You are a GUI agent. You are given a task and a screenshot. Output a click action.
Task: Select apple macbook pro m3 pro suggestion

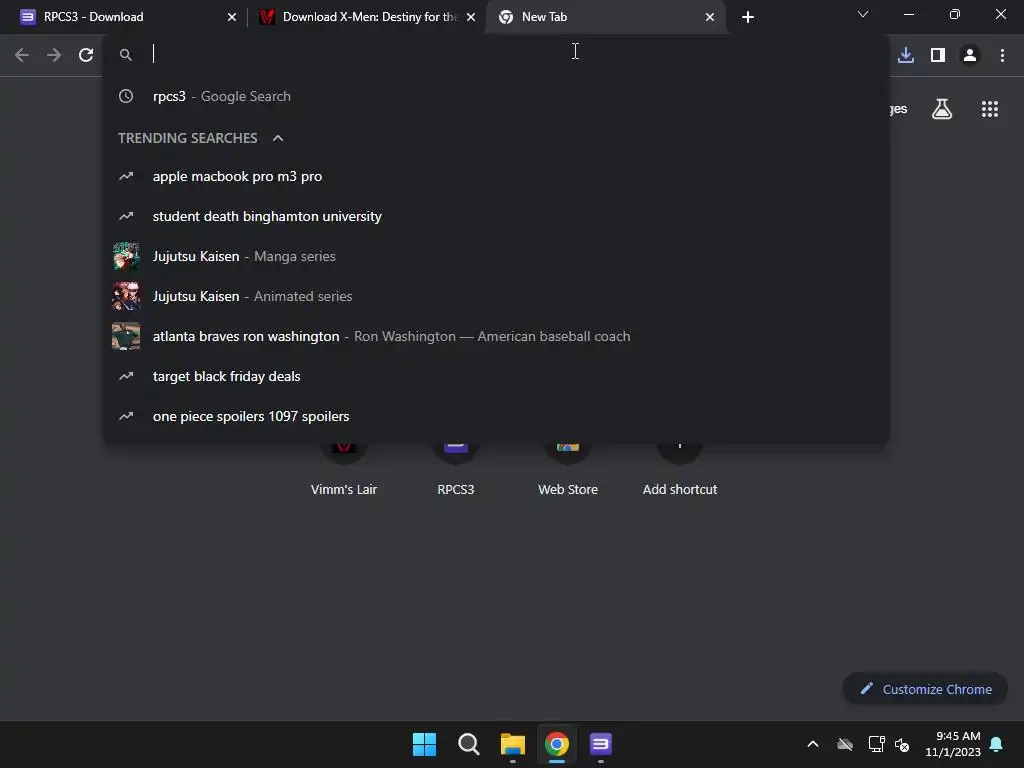pos(496,176)
